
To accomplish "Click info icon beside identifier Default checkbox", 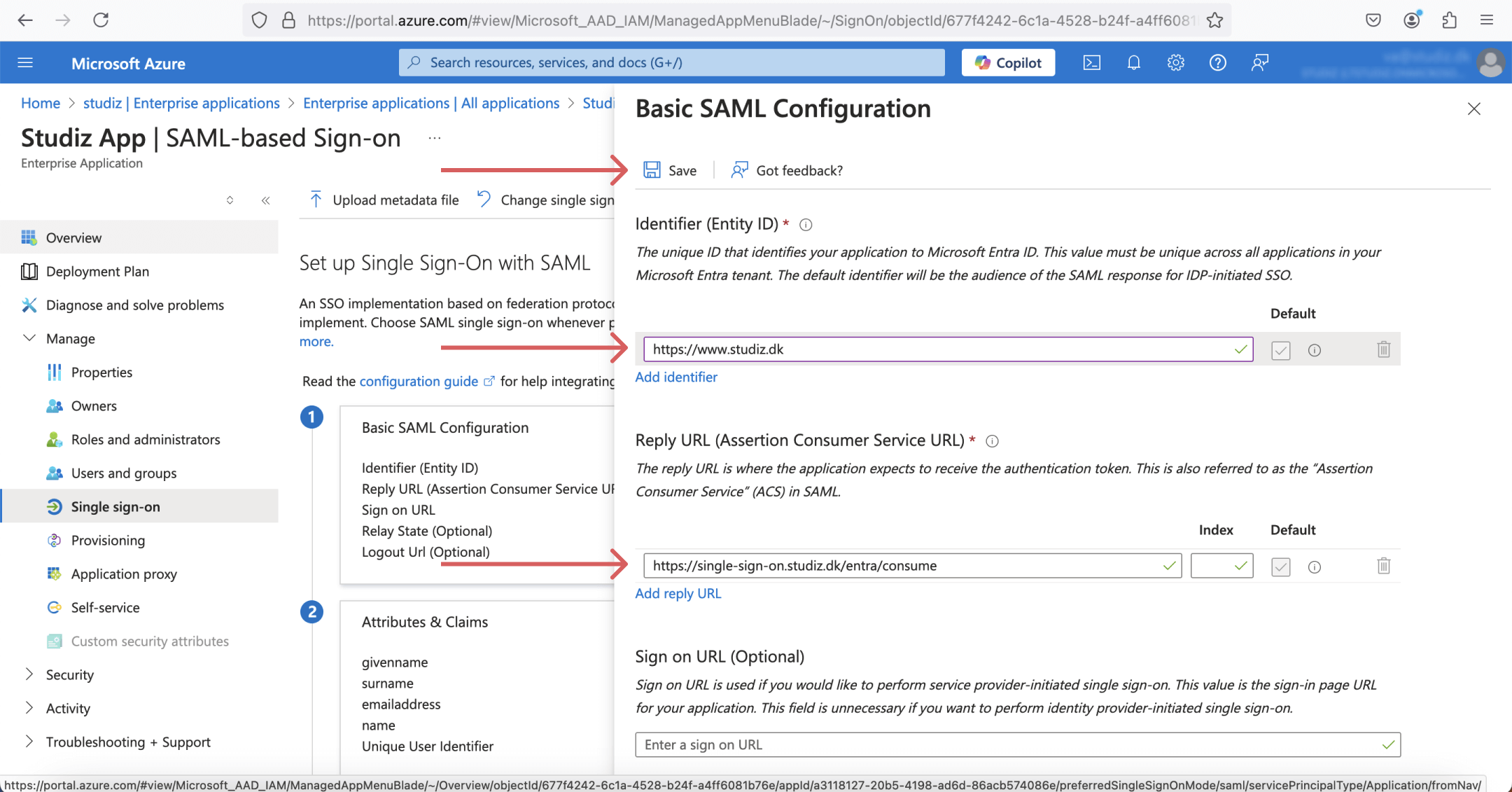I will [1315, 350].
